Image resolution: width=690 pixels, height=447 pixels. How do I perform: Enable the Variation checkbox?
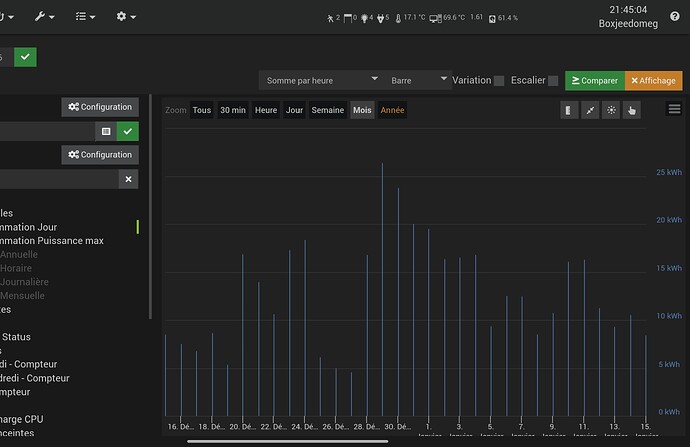(x=499, y=81)
